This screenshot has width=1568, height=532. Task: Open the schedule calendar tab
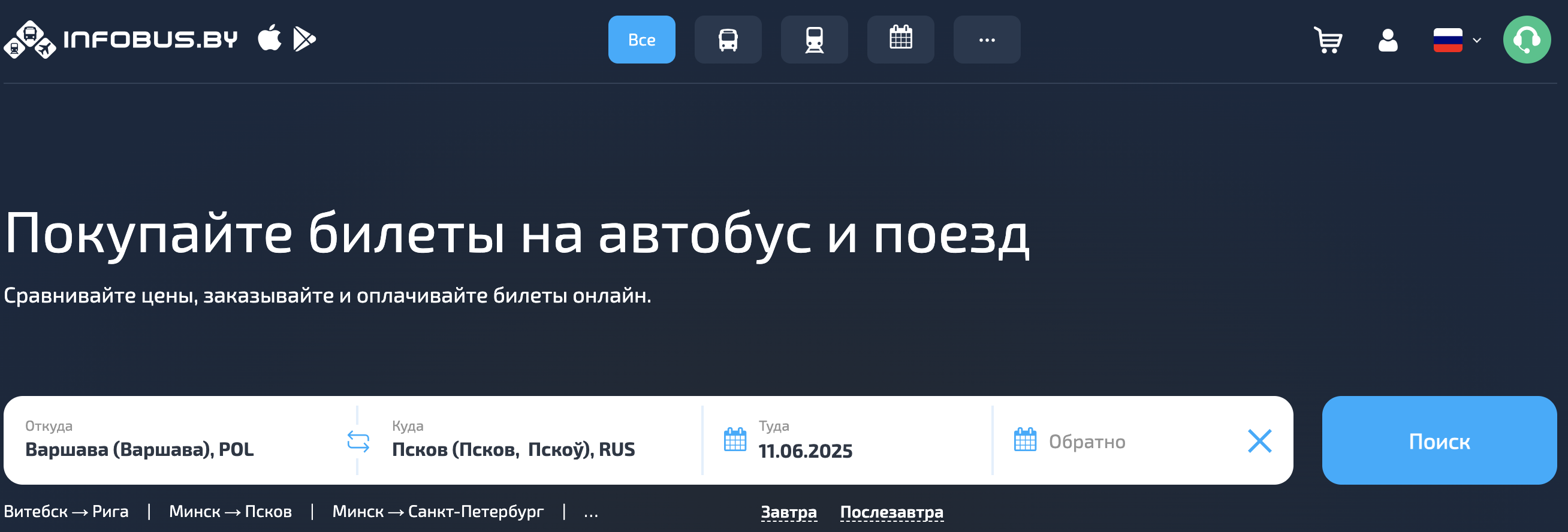coord(901,40)
